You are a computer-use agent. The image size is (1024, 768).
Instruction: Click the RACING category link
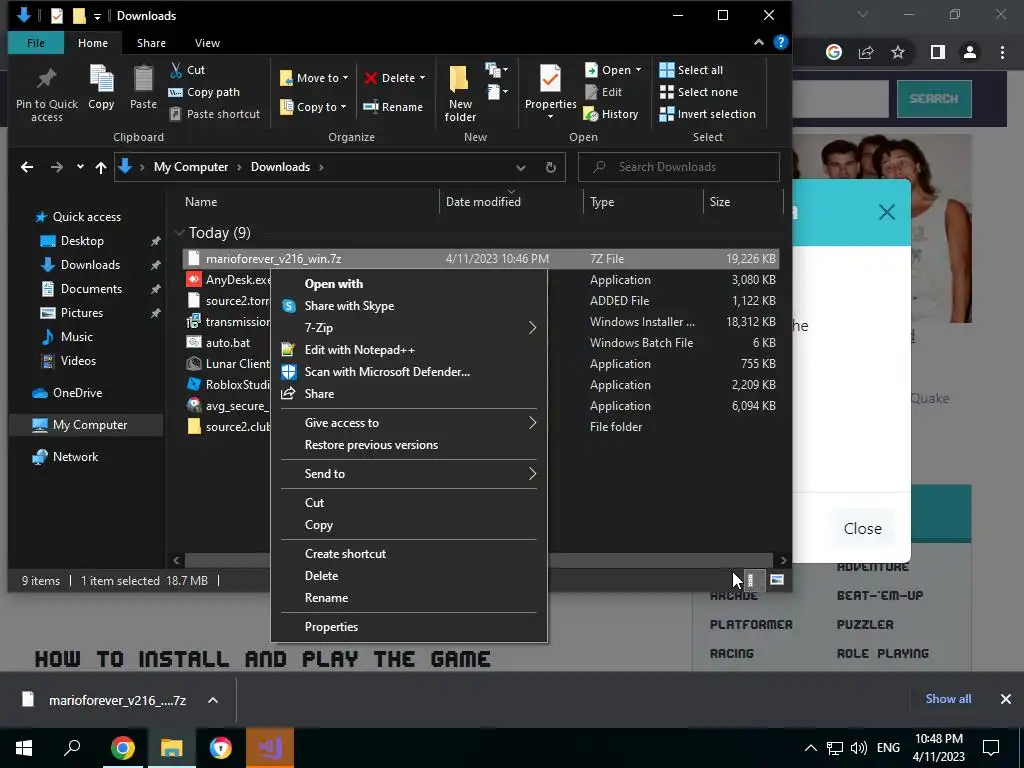tap(731, 653)
